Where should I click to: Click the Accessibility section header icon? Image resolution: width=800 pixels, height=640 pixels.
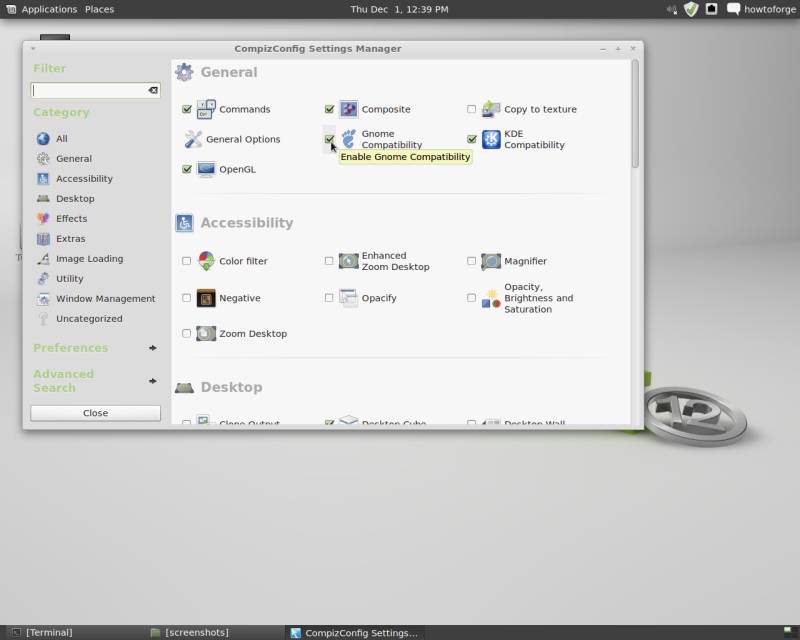[184, 223]
